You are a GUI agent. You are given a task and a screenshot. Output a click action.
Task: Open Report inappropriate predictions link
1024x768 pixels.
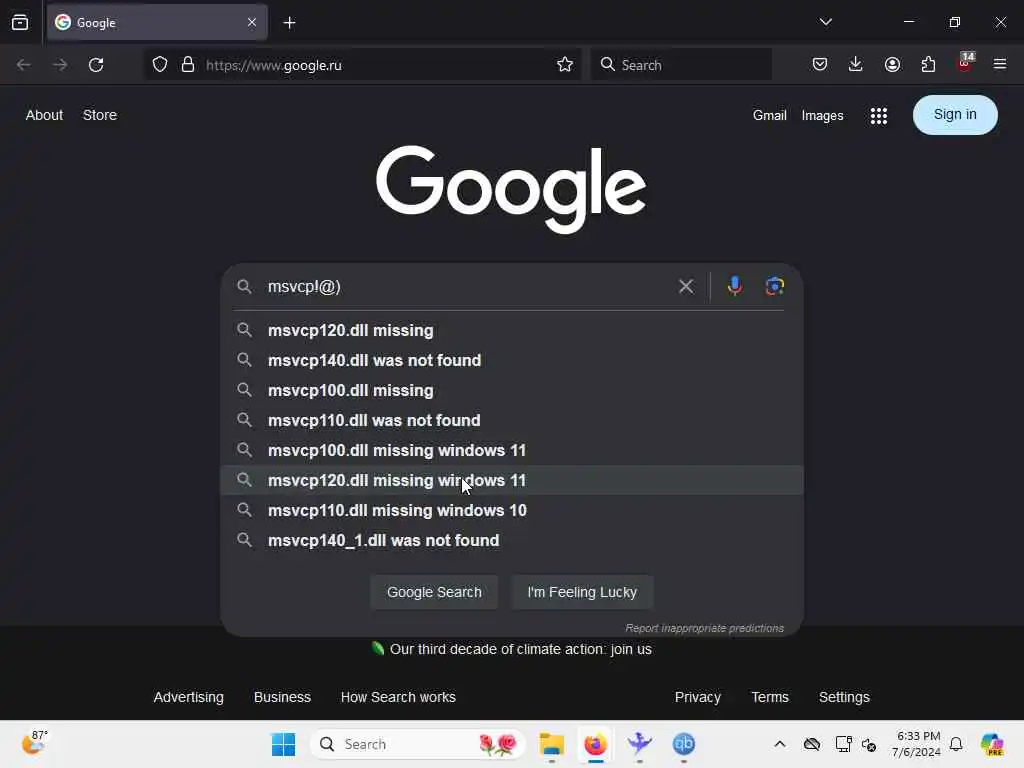click(705, 628)
